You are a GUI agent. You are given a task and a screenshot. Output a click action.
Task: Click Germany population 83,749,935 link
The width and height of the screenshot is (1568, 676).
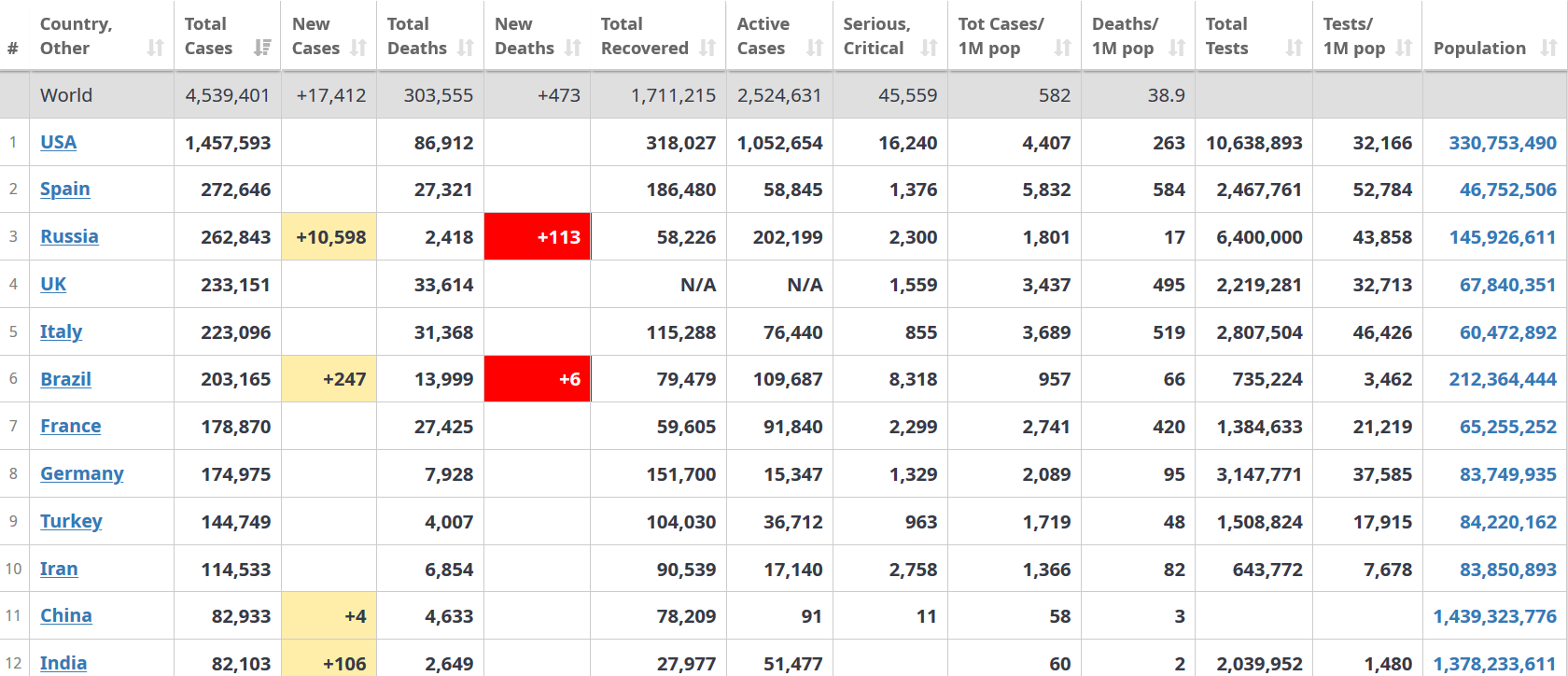(x=1508, y=474)
